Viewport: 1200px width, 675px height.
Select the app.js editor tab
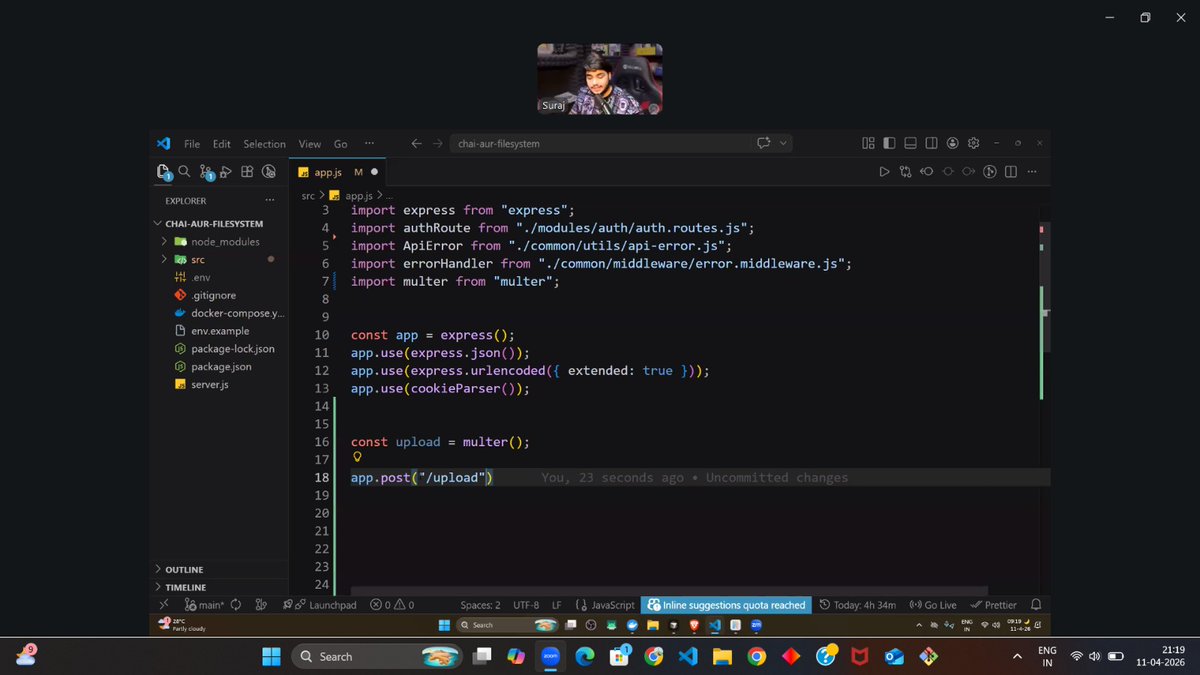pos(328,171)
